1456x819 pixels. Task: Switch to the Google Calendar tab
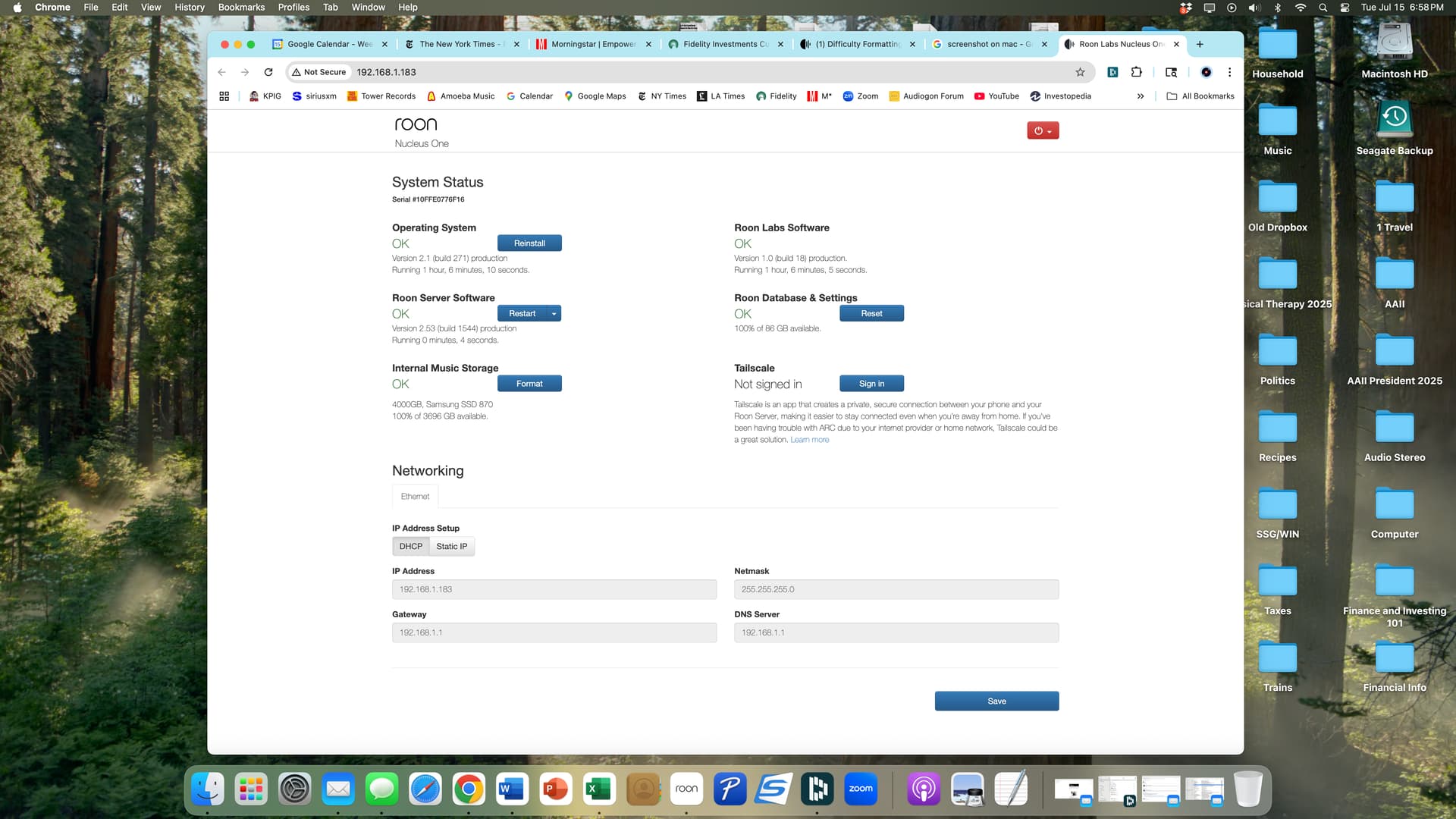coord(330,44)
